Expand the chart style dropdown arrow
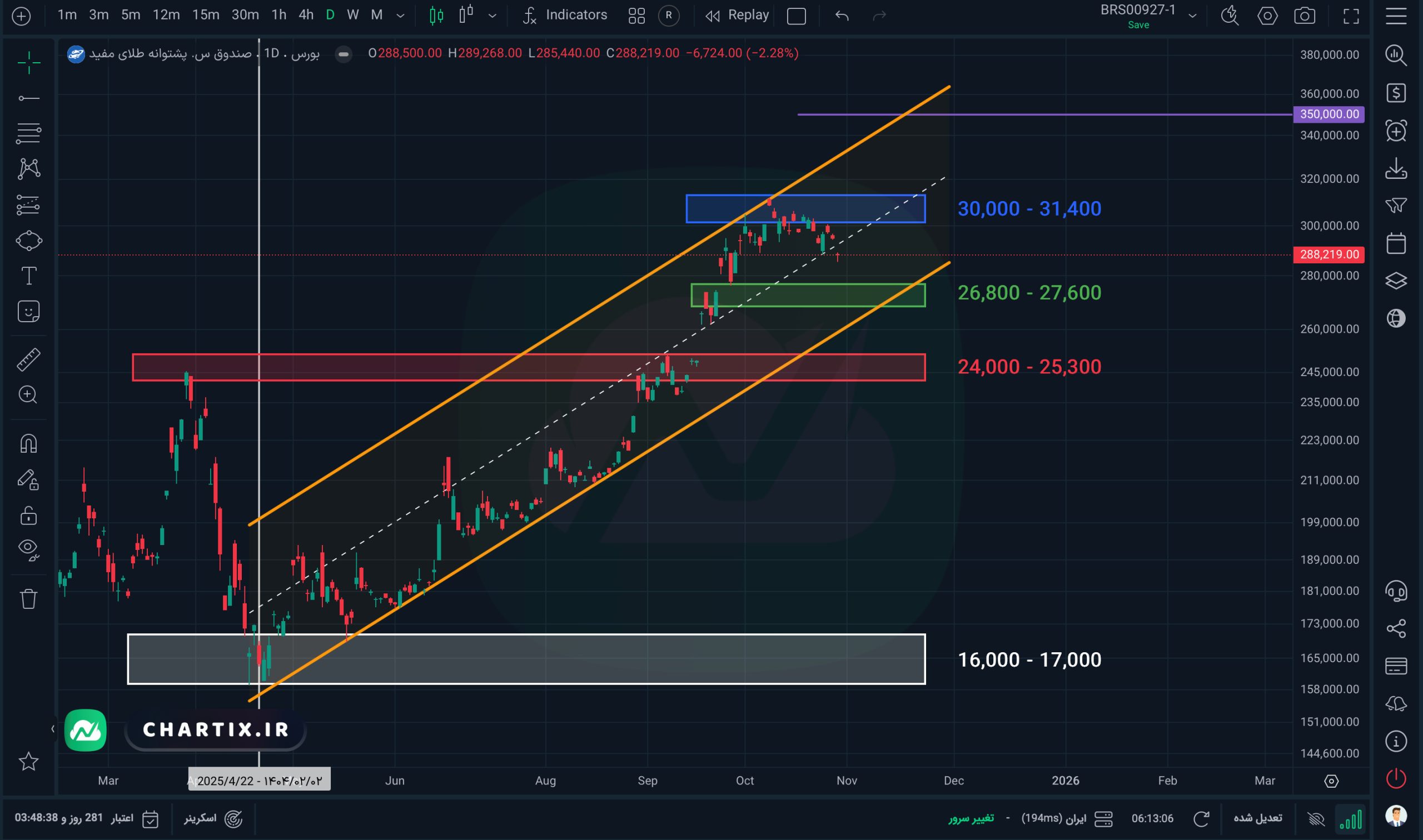Viewport: 1423px width, 840px height. coord(492,16)
